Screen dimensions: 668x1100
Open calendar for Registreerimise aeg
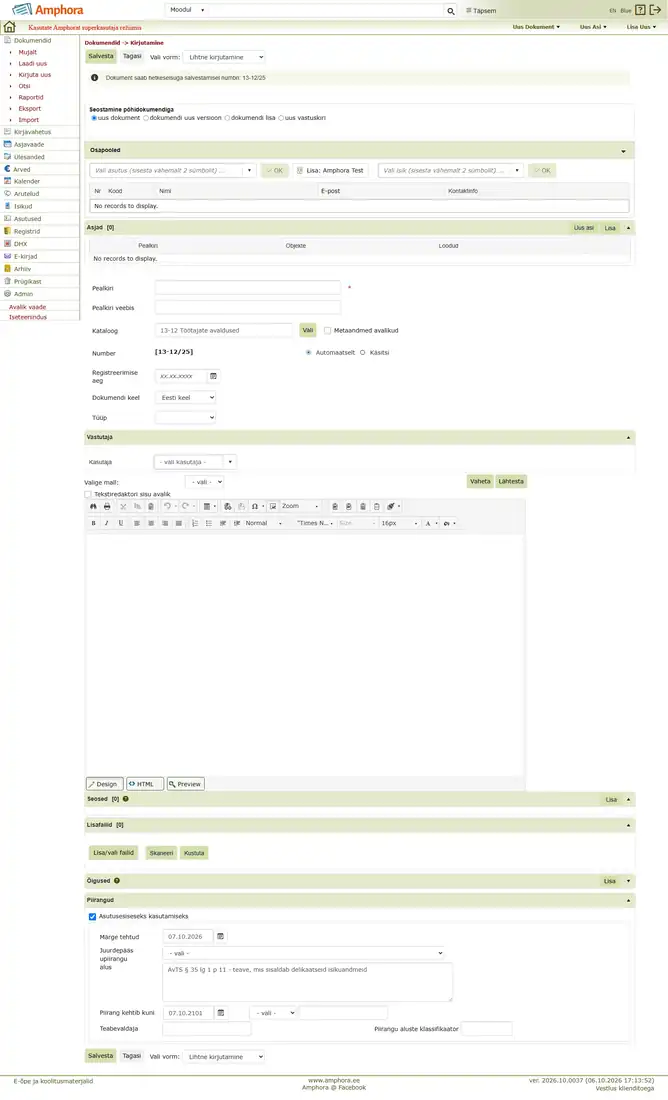click(x=213, y=376)
